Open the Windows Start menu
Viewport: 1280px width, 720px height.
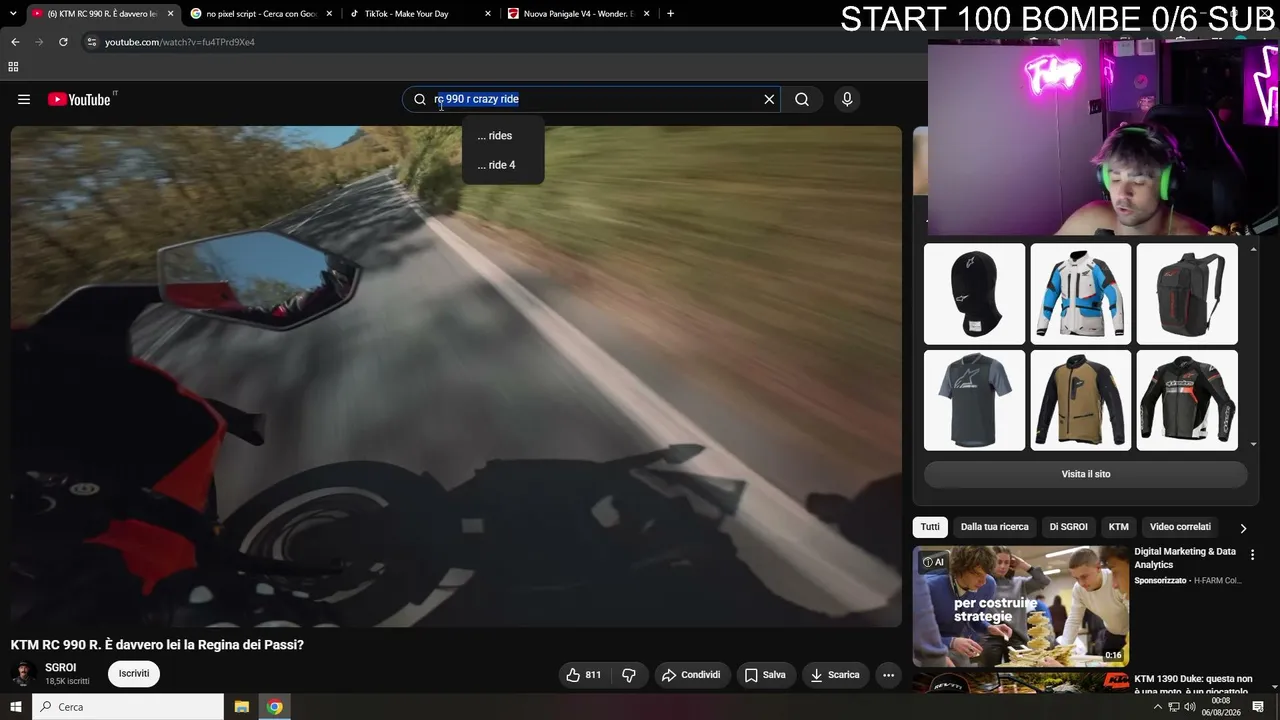(x=16, y=707)
